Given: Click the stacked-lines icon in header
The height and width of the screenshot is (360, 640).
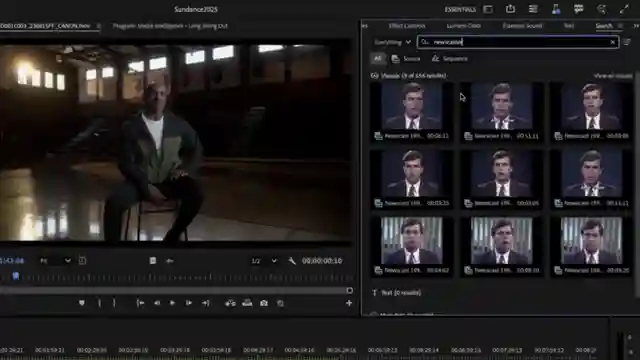Looking at the screenshot, I should pos(533,9).
